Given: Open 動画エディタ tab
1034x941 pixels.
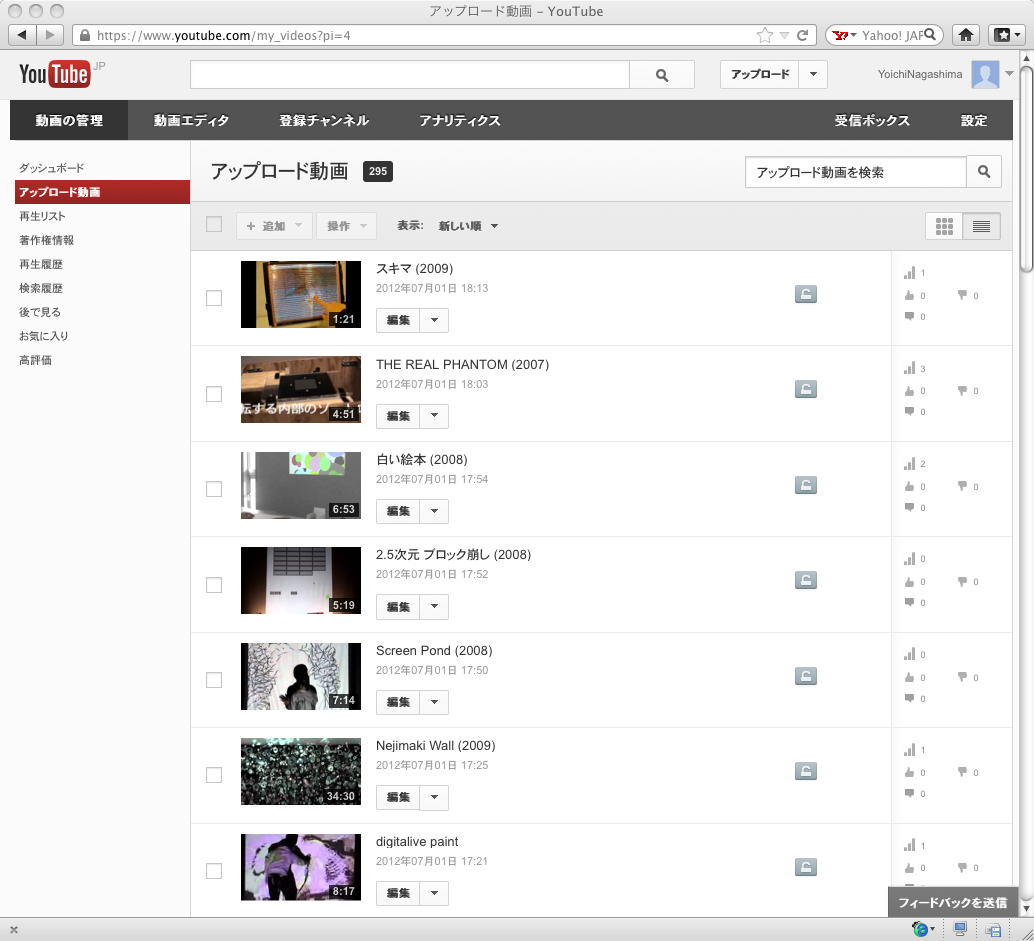Looking at the screenshot, I should coord(191,120).
